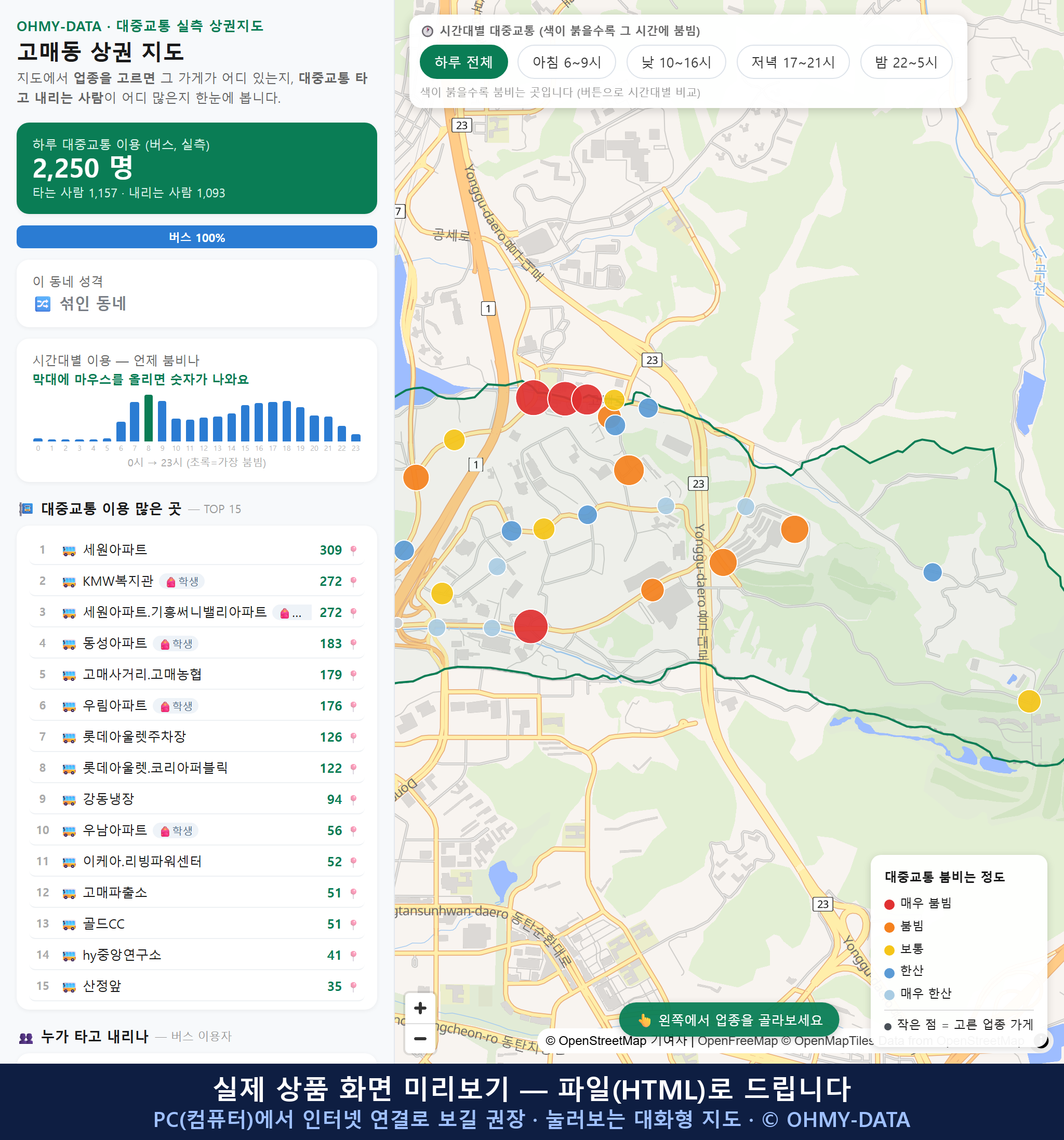Screen dimensions: 1064x1140
Task: Select the 이케아.리빙파워센터 list row
Action: (197, 861)
